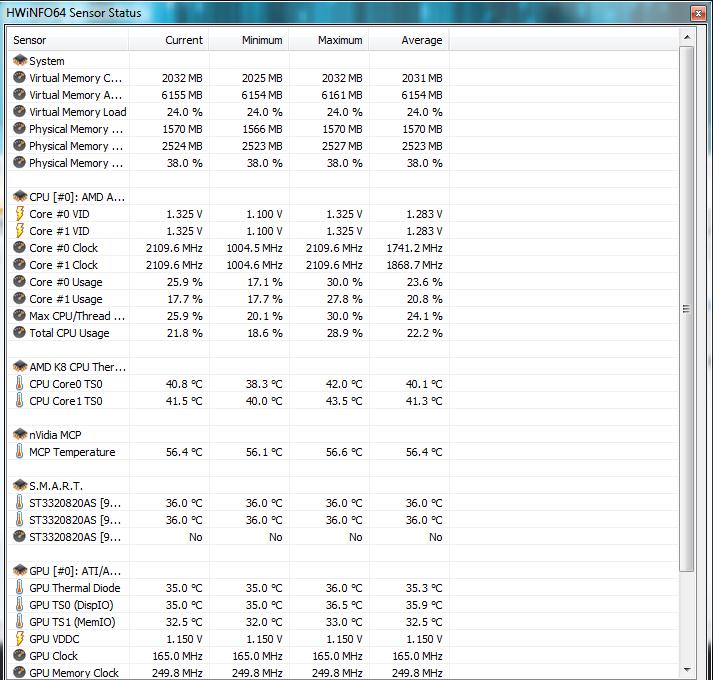Click the nVidia MCP group chip icon
The image size is (713, 680).
click(20, 434)
